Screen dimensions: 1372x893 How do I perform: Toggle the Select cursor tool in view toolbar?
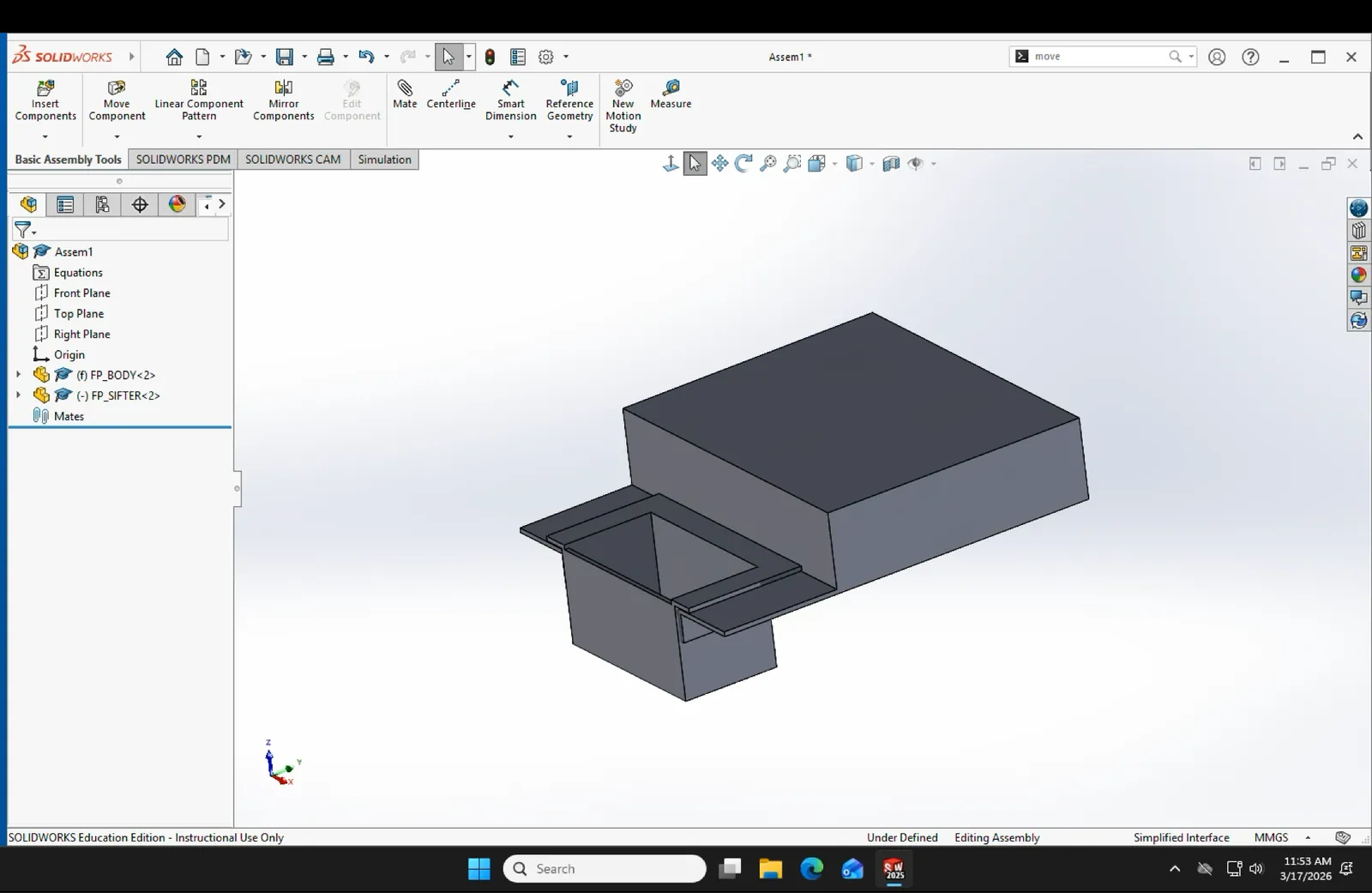point(695,163)
